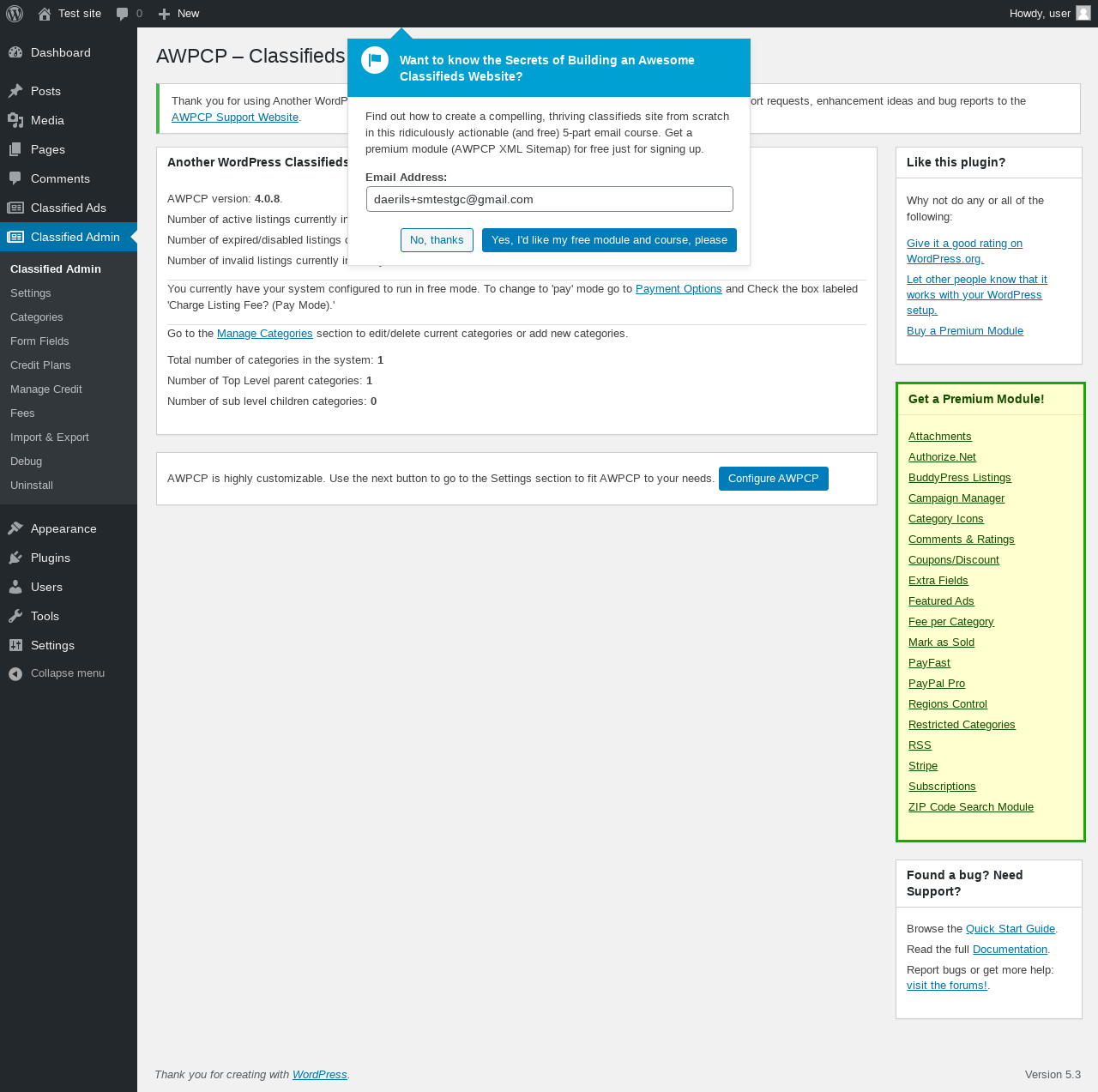Click visit the forums! link
This screenshot has height=1092, width=1098.
[947, 986]
